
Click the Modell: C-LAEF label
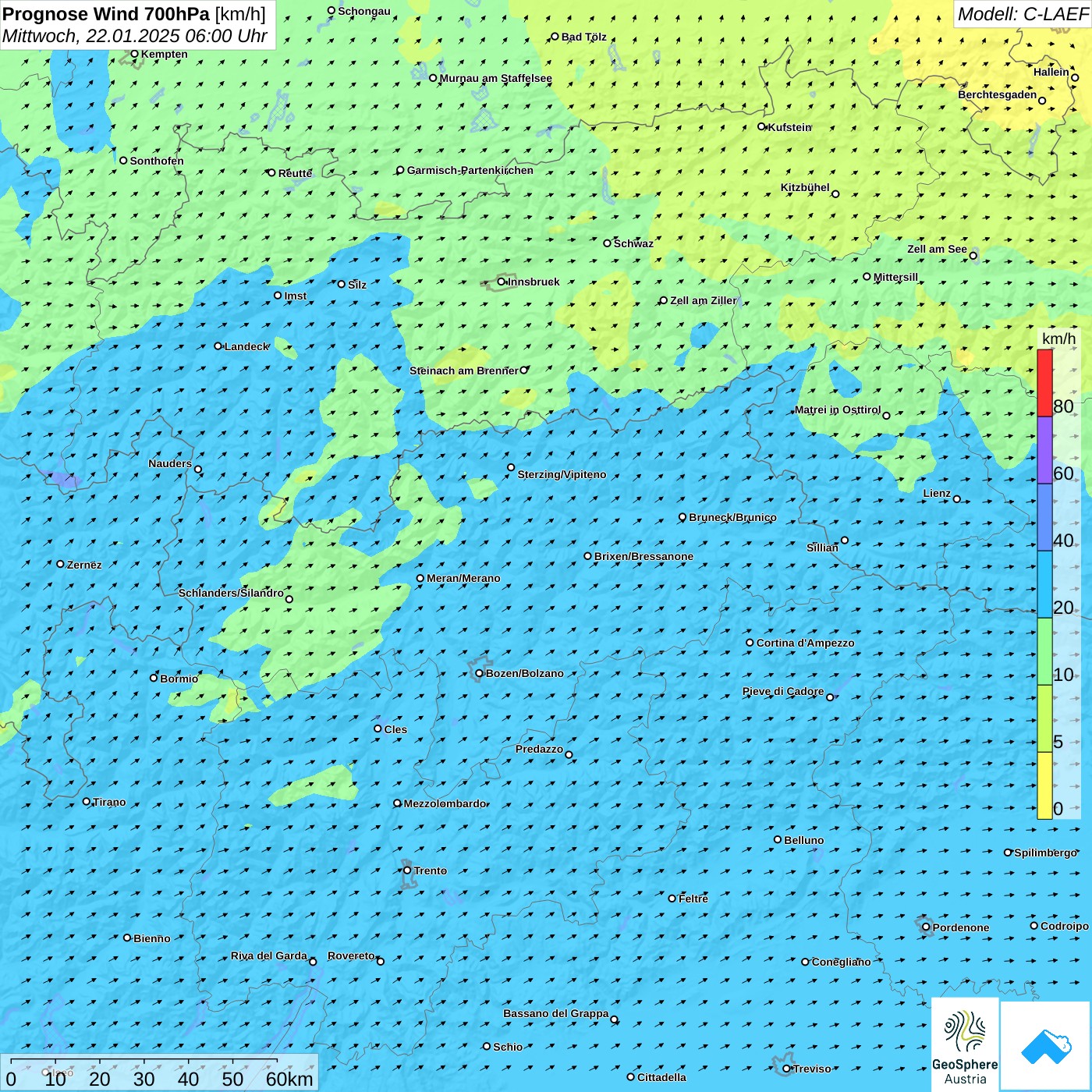1023,14
